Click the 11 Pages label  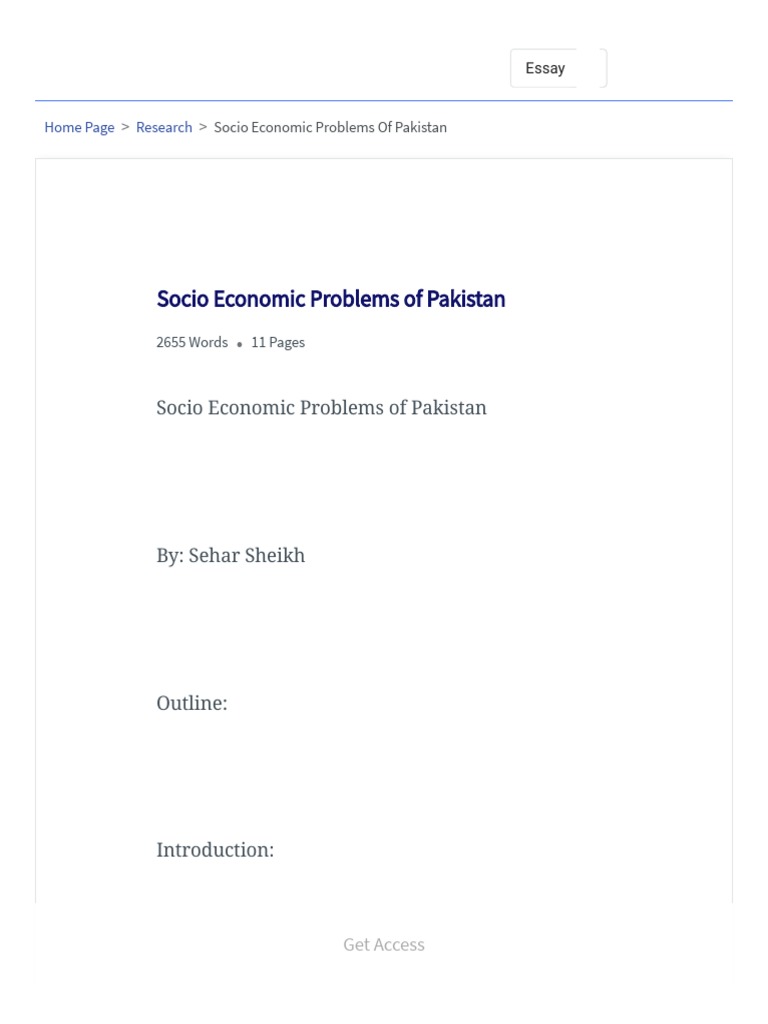point(278,342)
